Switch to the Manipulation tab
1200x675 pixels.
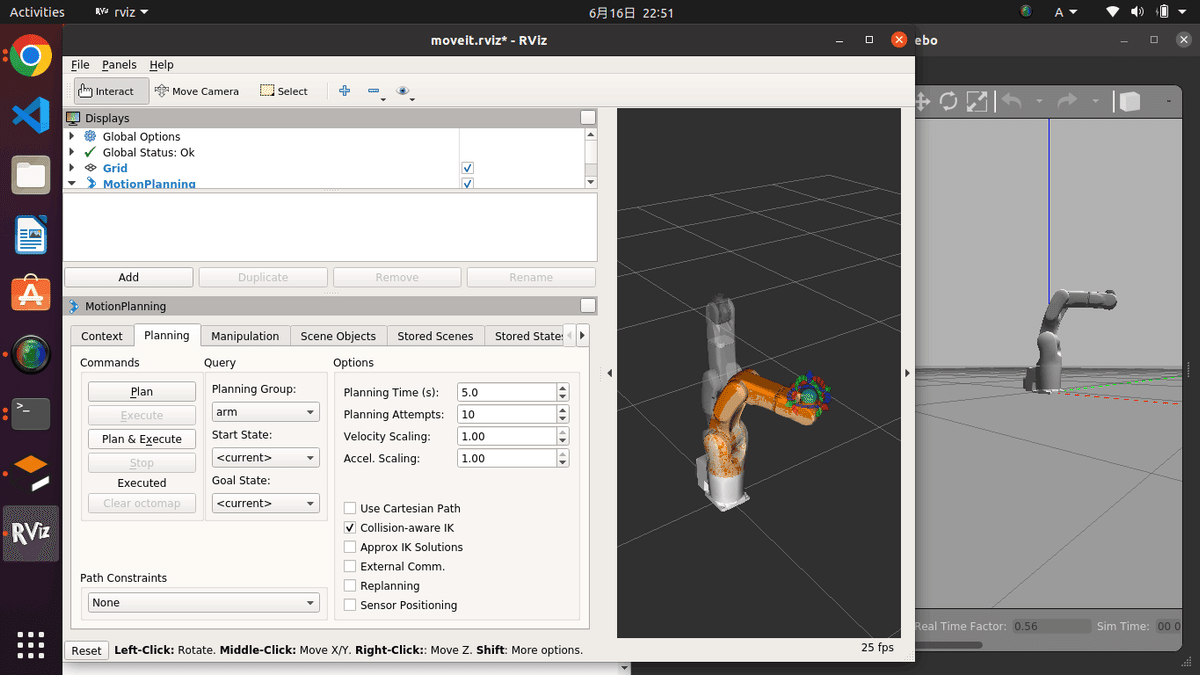pyautogui.click(x=245, y=336)
